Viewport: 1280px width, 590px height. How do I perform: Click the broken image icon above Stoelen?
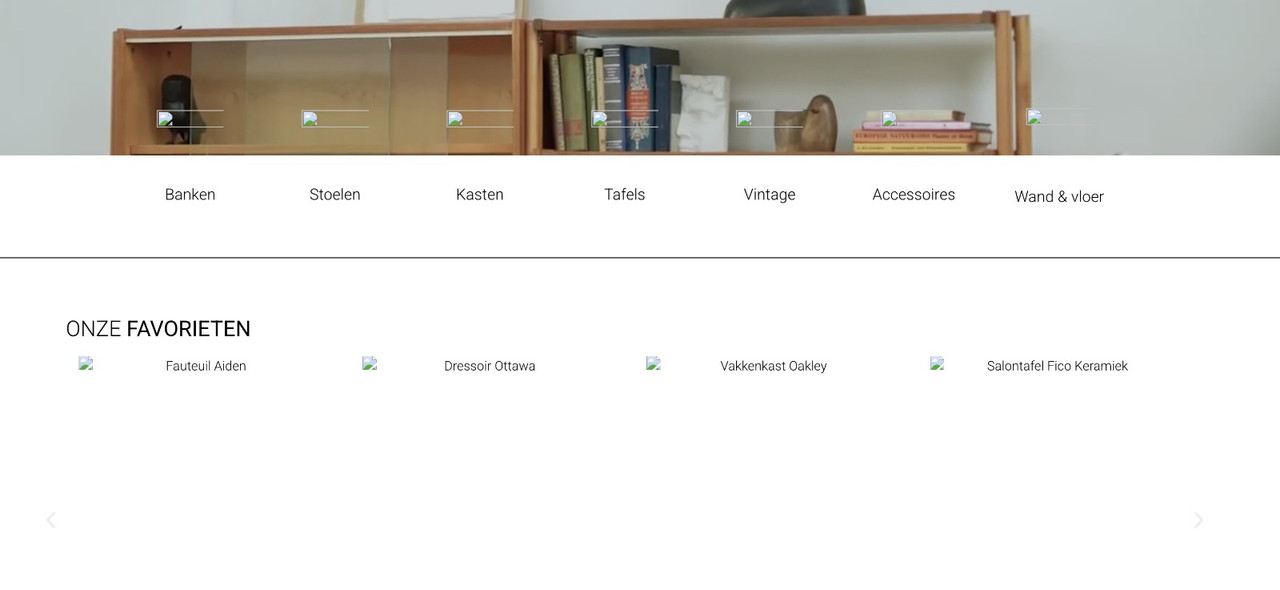click(335, 119)
